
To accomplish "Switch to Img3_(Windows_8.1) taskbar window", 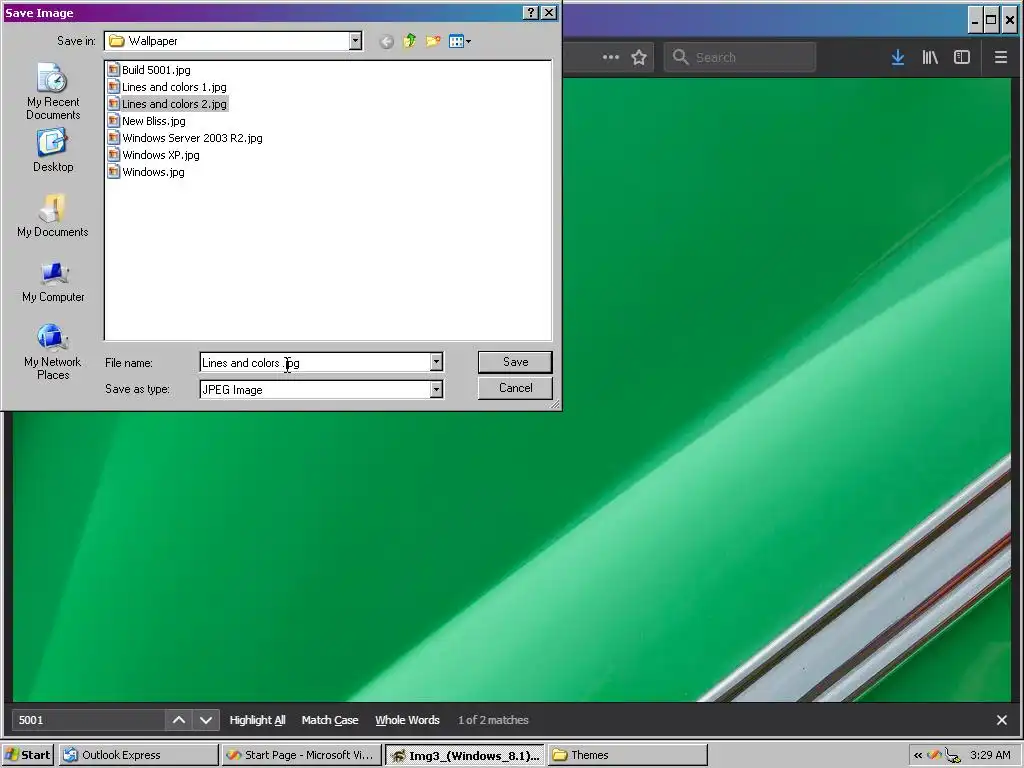I will point(464,756).
